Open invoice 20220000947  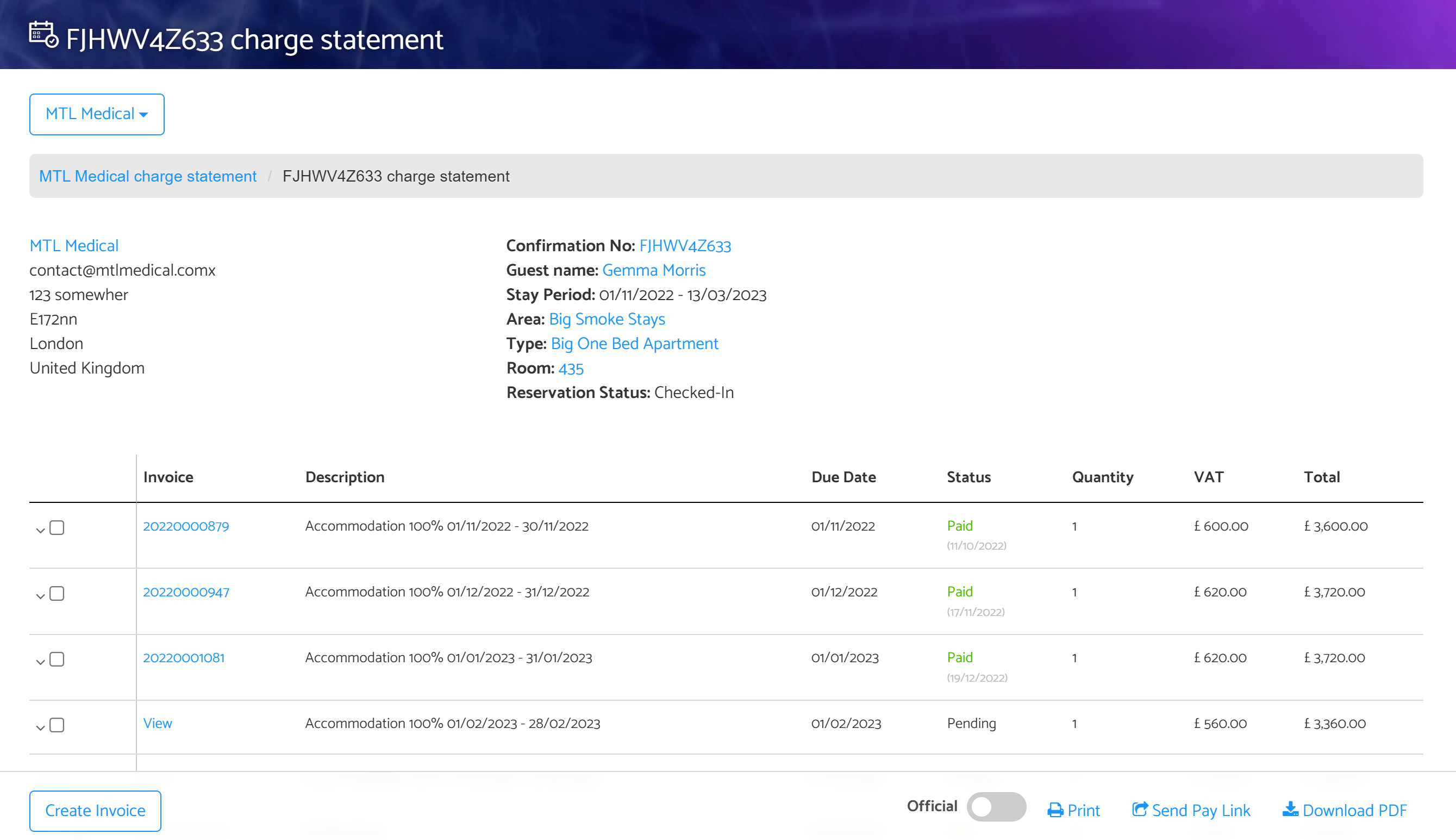(186, 592)
